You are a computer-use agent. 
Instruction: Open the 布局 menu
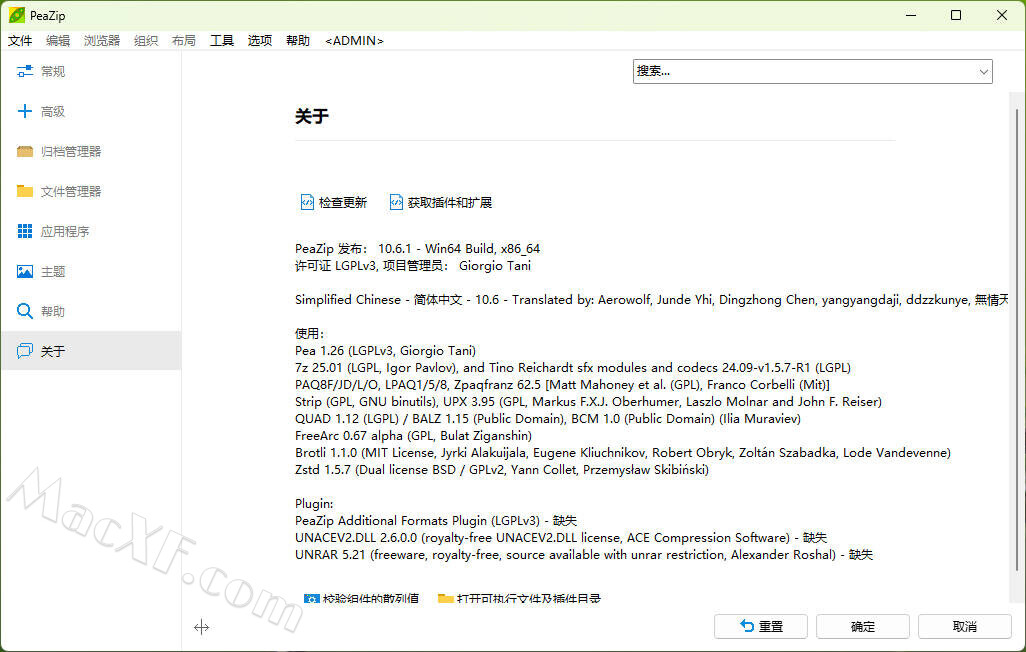point(184,41)
